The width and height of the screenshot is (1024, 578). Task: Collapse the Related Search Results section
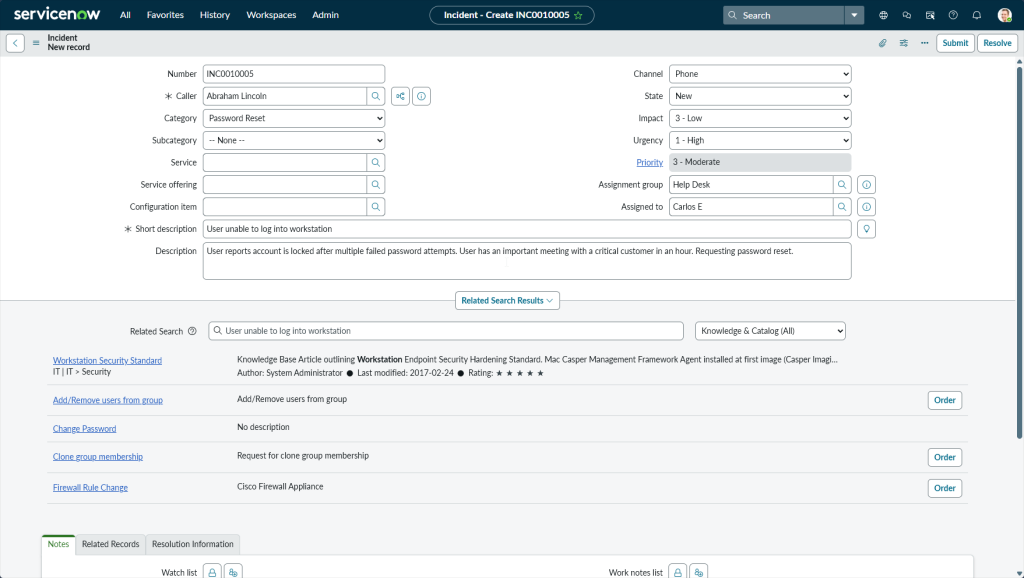tap(507, 300)
